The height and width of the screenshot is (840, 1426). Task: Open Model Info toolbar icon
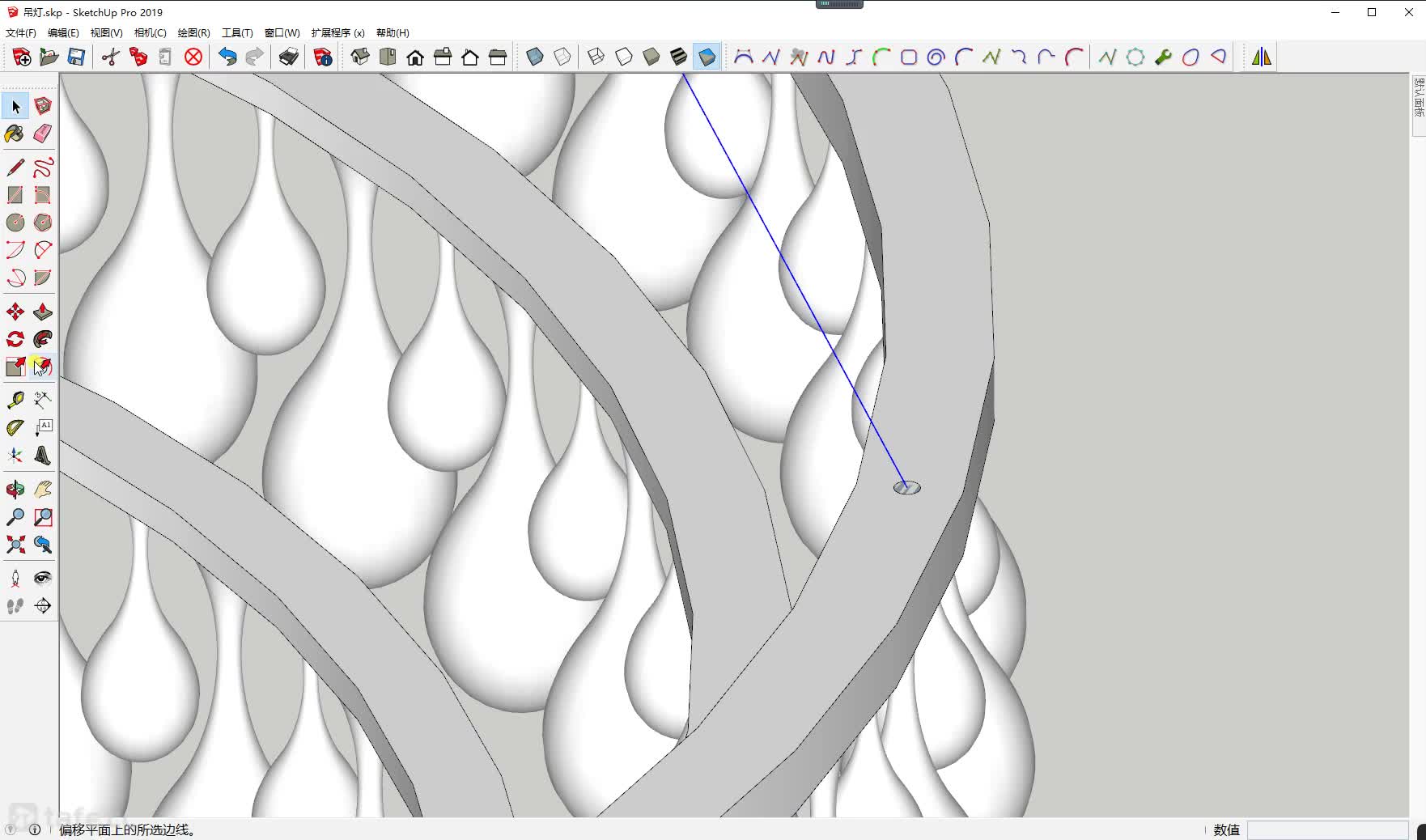pos(323,57)
